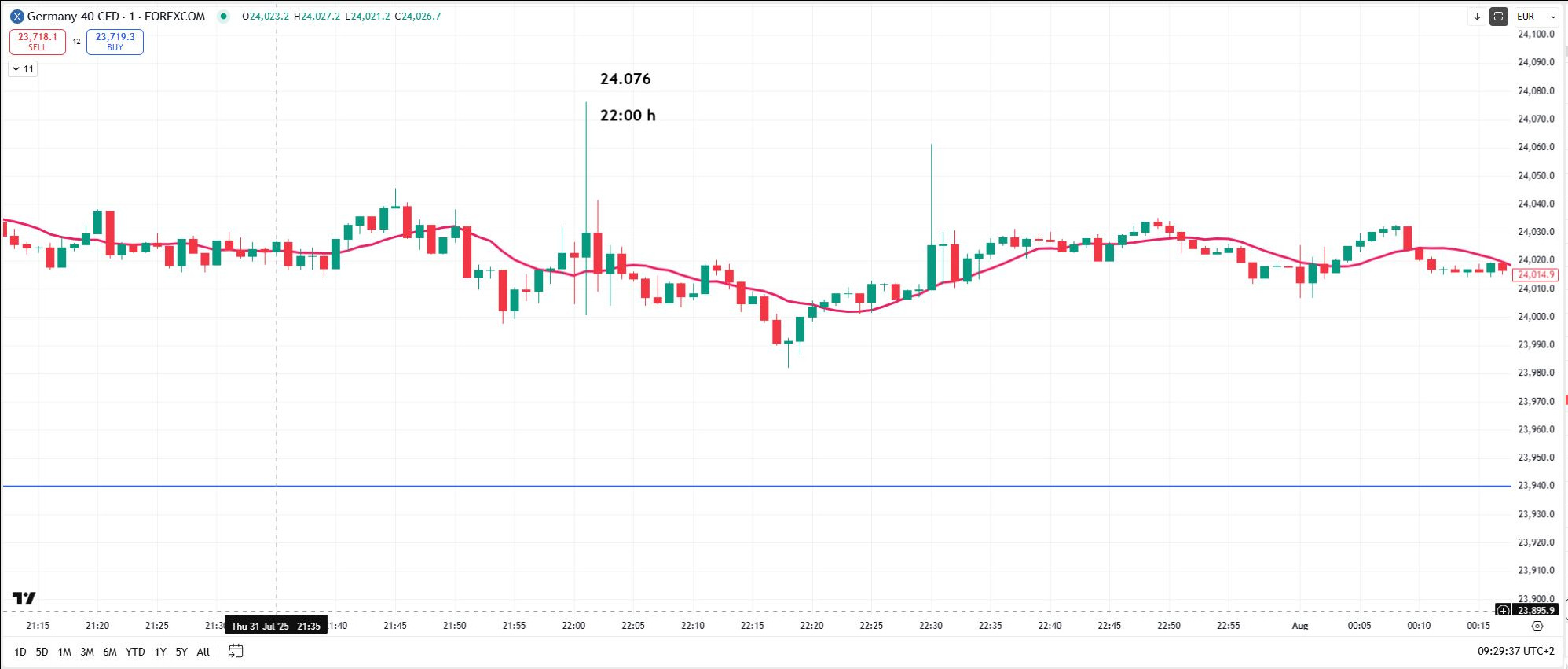Click the Germany 40 CFD symbol logo icon
Viewport: 1568px width, 669px height.
click(16, 16)
